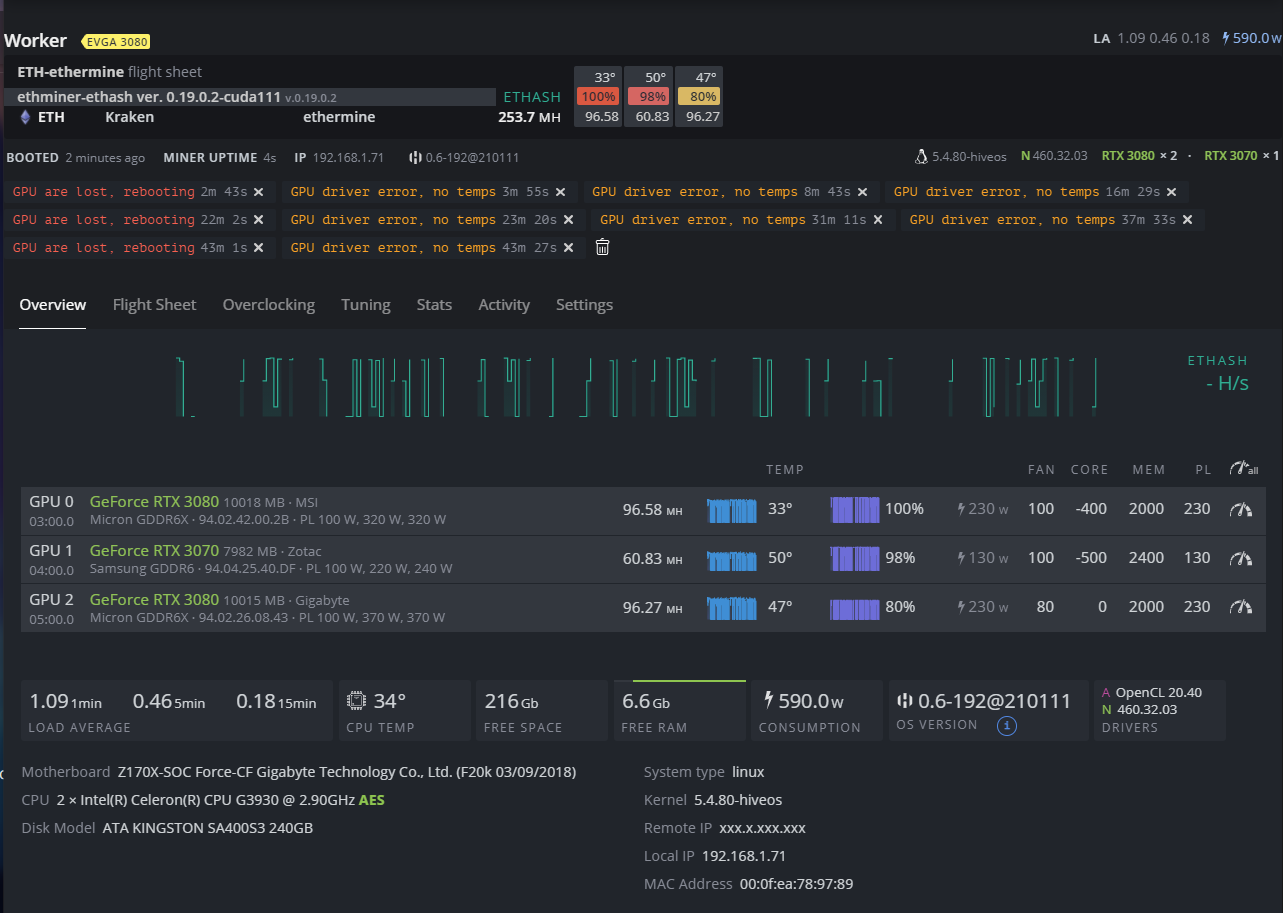The image size is (1283, 913).
Task: Click the Kraken wallet name
Action: click(x=130, y=117)
